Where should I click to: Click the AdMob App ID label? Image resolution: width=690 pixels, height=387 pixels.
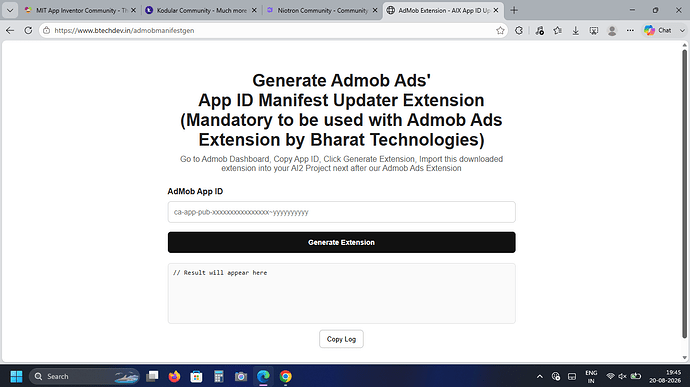coord(195,192)
